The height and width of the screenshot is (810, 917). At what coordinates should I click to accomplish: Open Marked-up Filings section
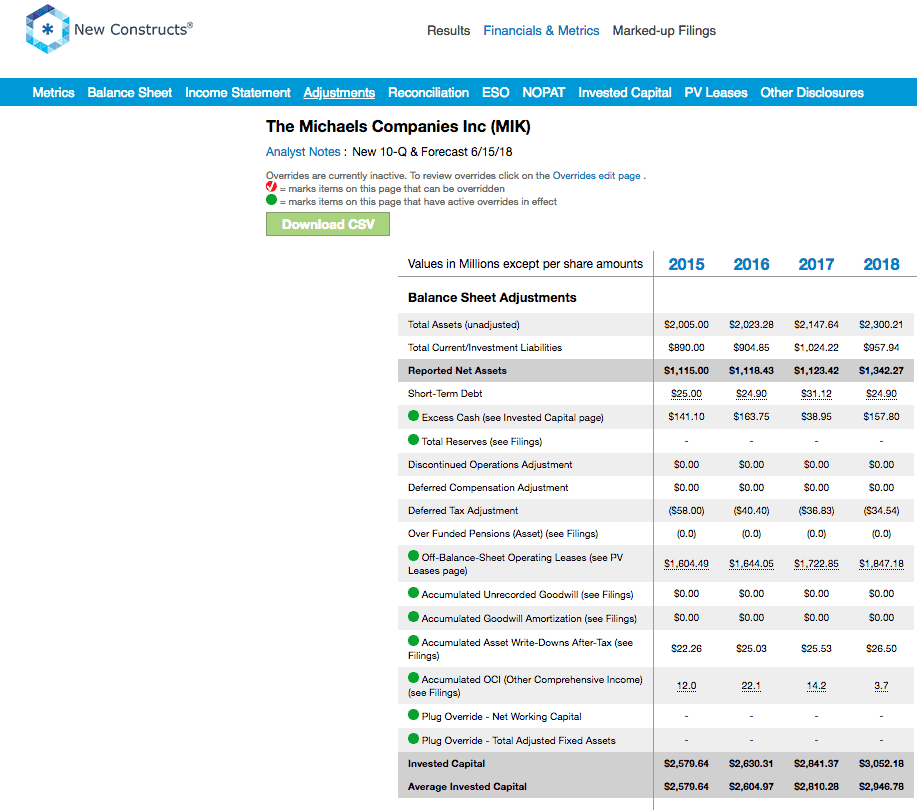[x=664, y=30]
